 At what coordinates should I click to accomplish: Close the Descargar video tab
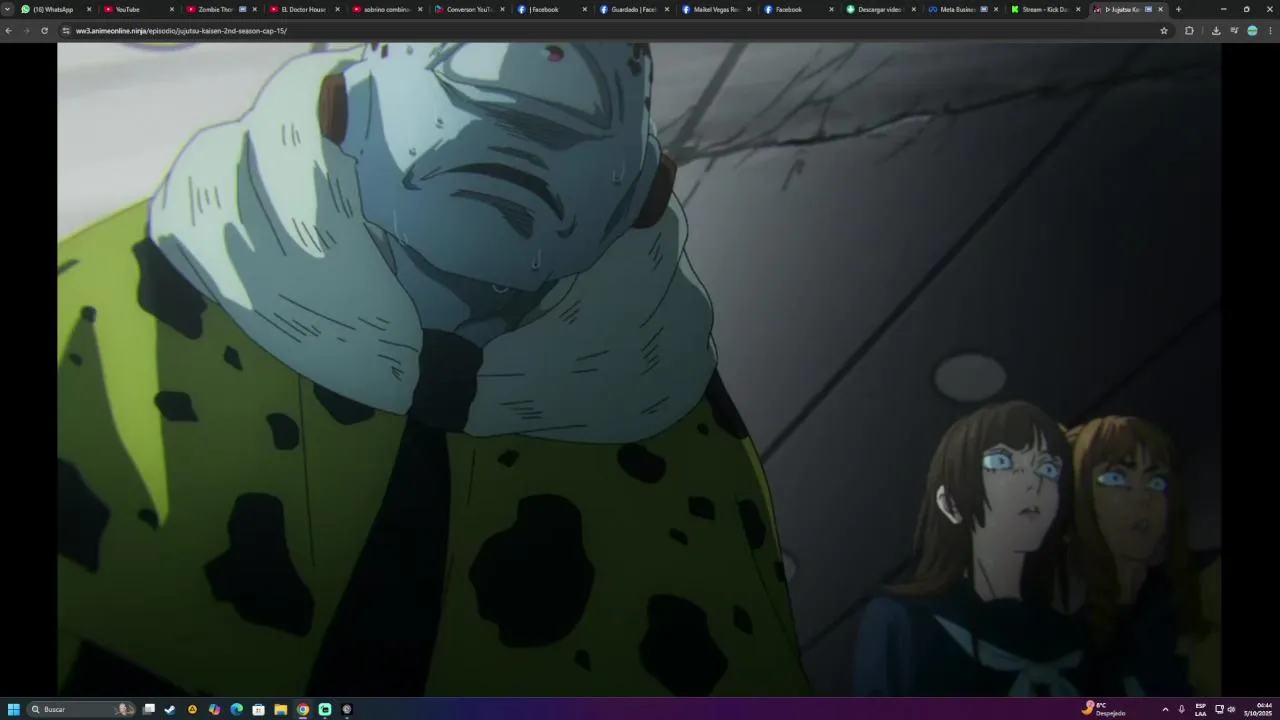pyautogui.click(x=913, y=9)
